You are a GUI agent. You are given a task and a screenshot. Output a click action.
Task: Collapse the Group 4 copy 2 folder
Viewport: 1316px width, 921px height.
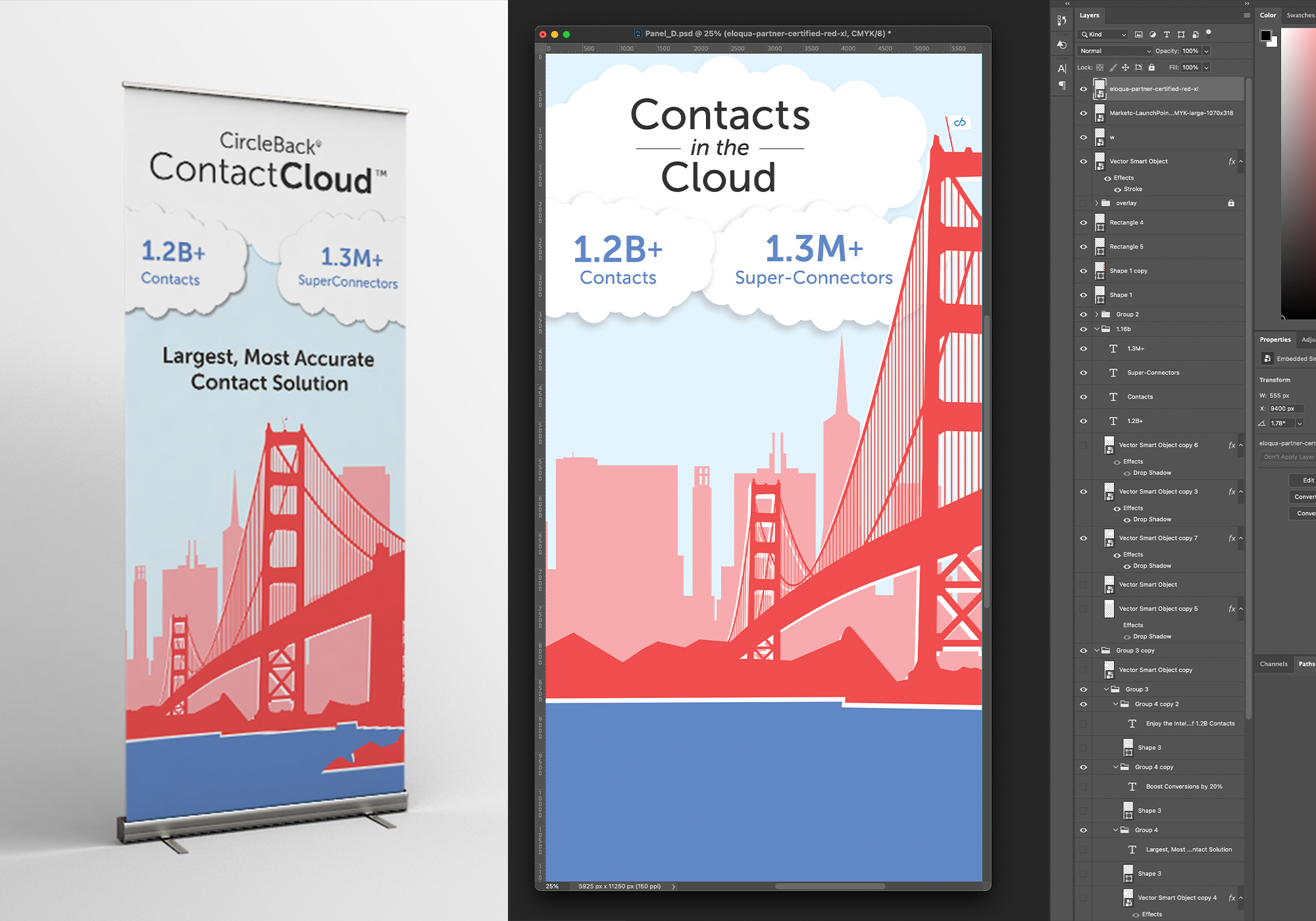1115,704
